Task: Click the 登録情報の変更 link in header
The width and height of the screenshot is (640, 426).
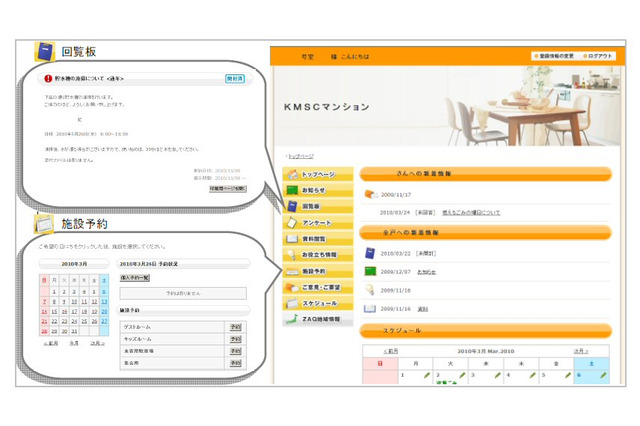Action: (554, 56)
